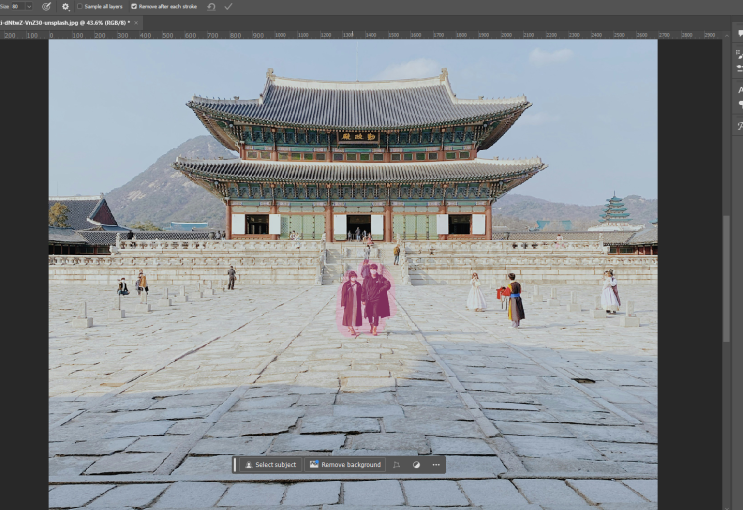
Task: Confirm removal with the checkmark icon
Action: [228, 7]
